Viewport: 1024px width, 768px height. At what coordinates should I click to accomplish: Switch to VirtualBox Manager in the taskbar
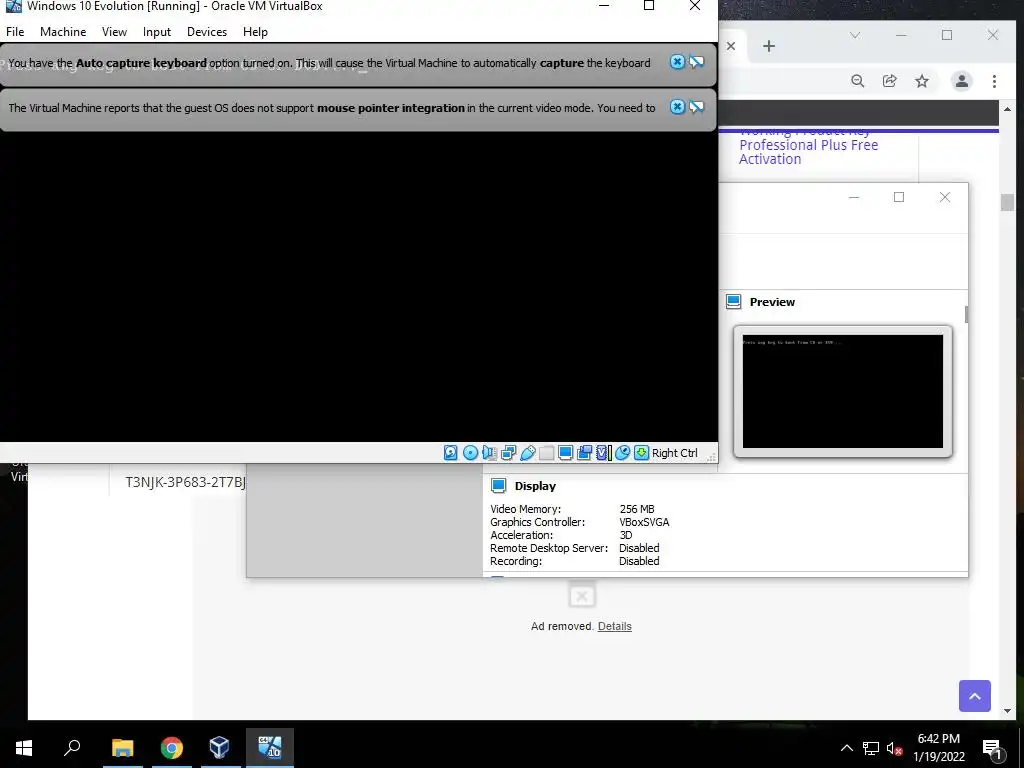click(219, 748)
